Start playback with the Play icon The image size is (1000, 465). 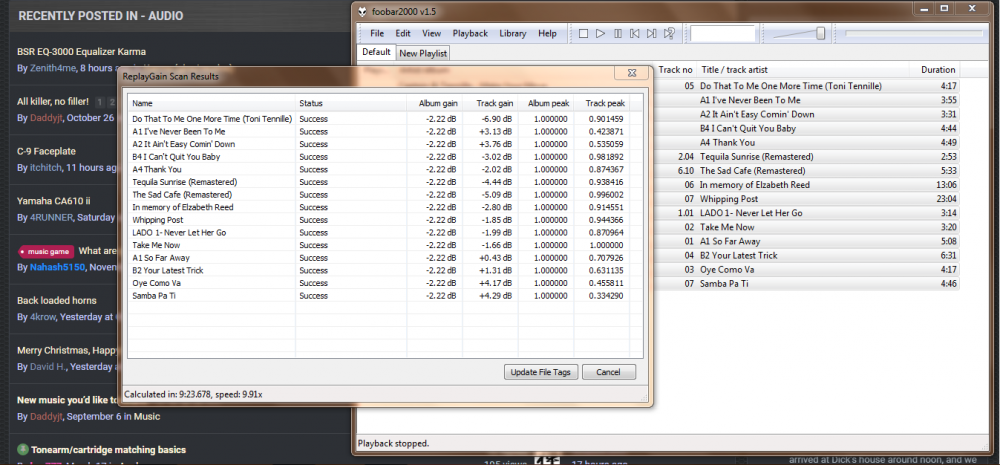tap(600, 34)
